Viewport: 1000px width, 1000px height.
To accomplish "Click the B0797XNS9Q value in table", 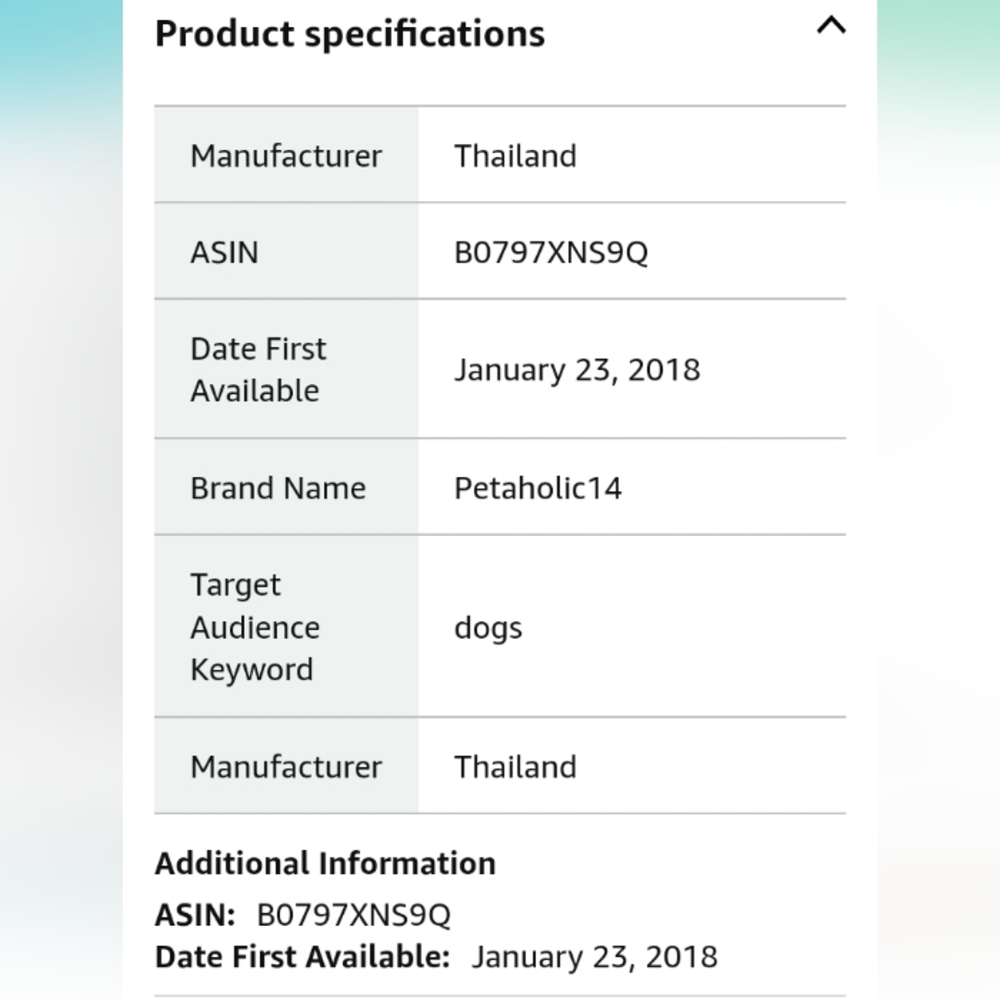I will (x=551, y=253).
